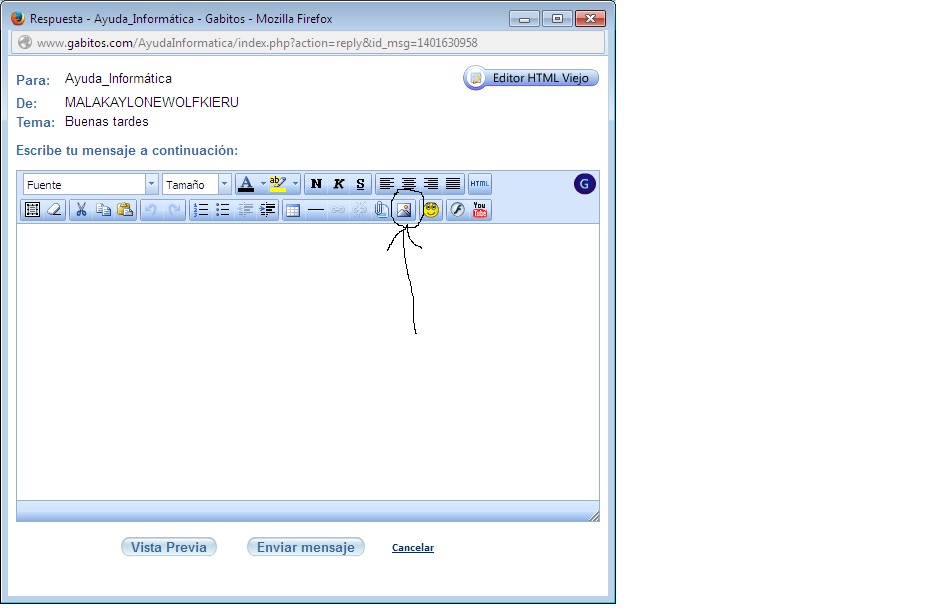The image size is (939, 614).
Task: Align text to the right
Action: (x=431, y=184)
